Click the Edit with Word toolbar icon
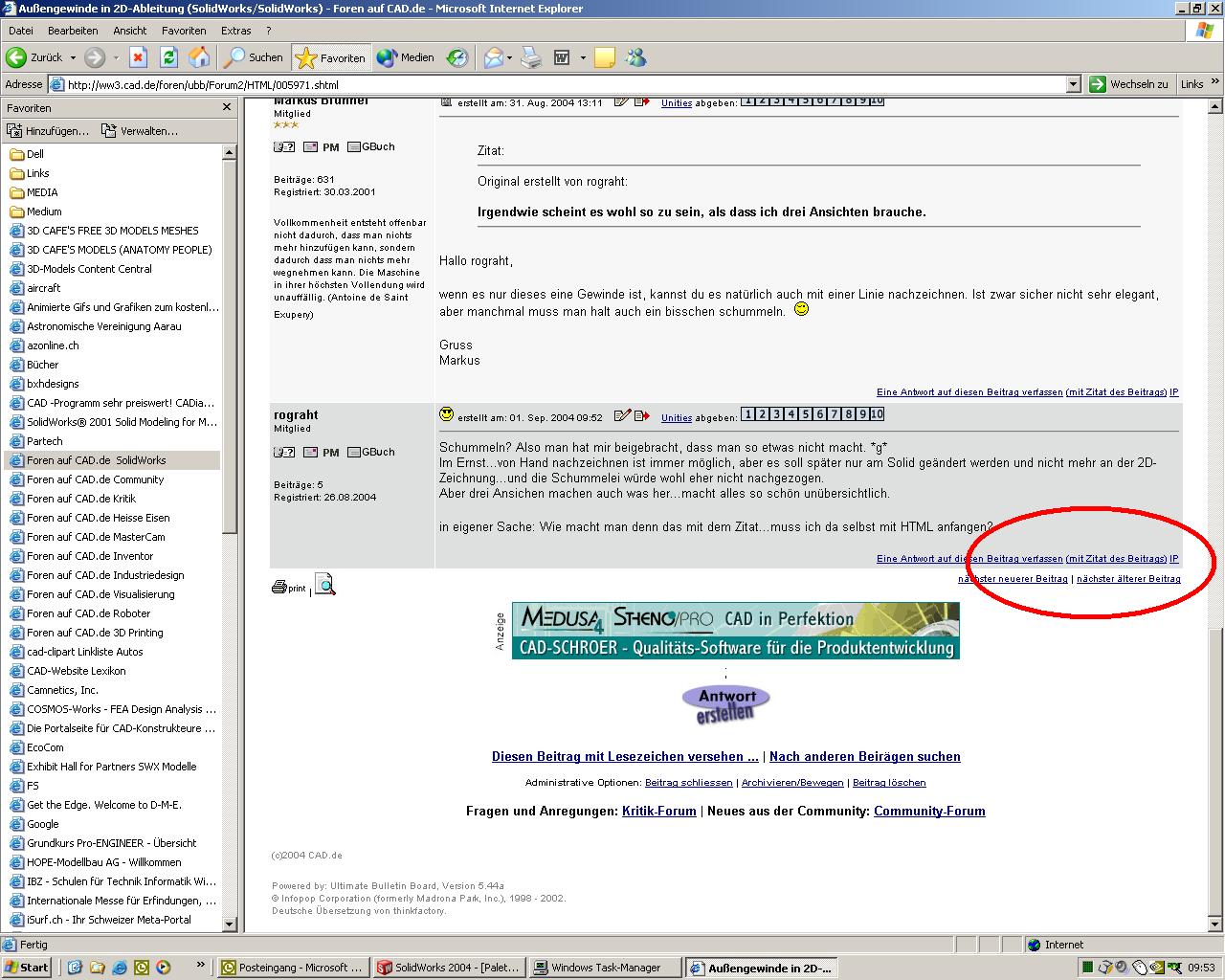 [x=562, y=57]
